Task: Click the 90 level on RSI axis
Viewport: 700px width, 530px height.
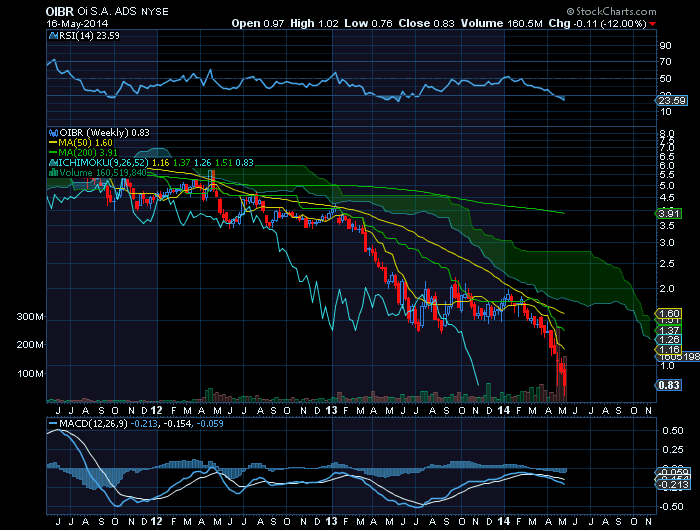Action: (665, 46)
